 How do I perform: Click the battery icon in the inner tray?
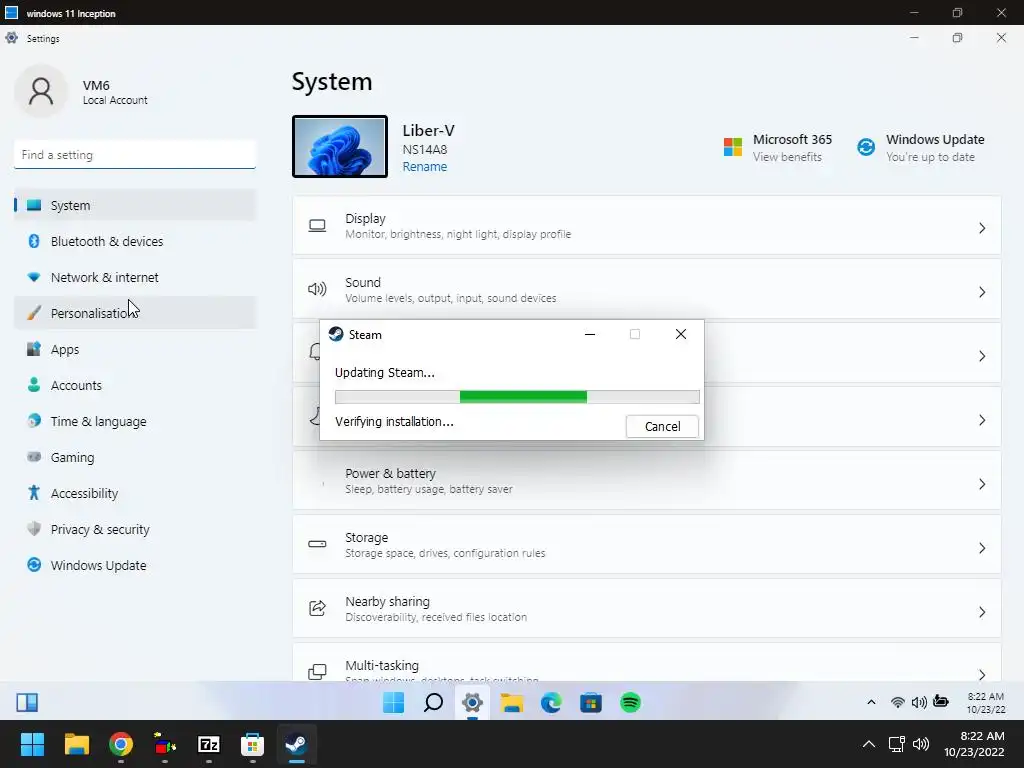(941, 701)
